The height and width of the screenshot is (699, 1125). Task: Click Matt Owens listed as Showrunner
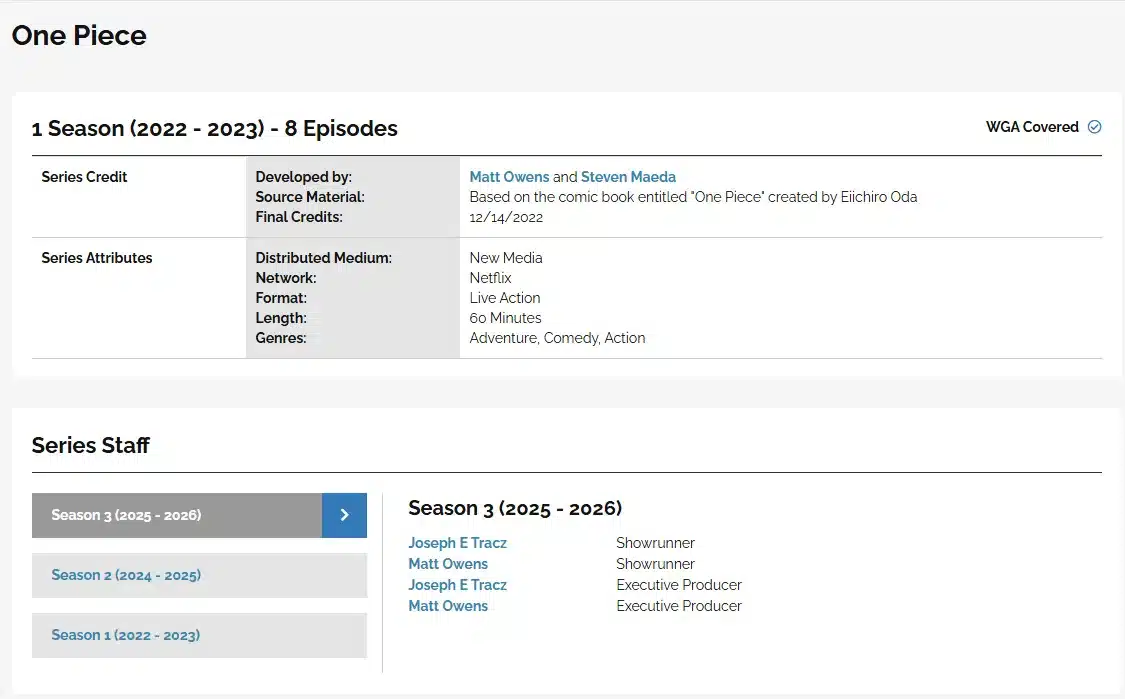click(448, 564)
